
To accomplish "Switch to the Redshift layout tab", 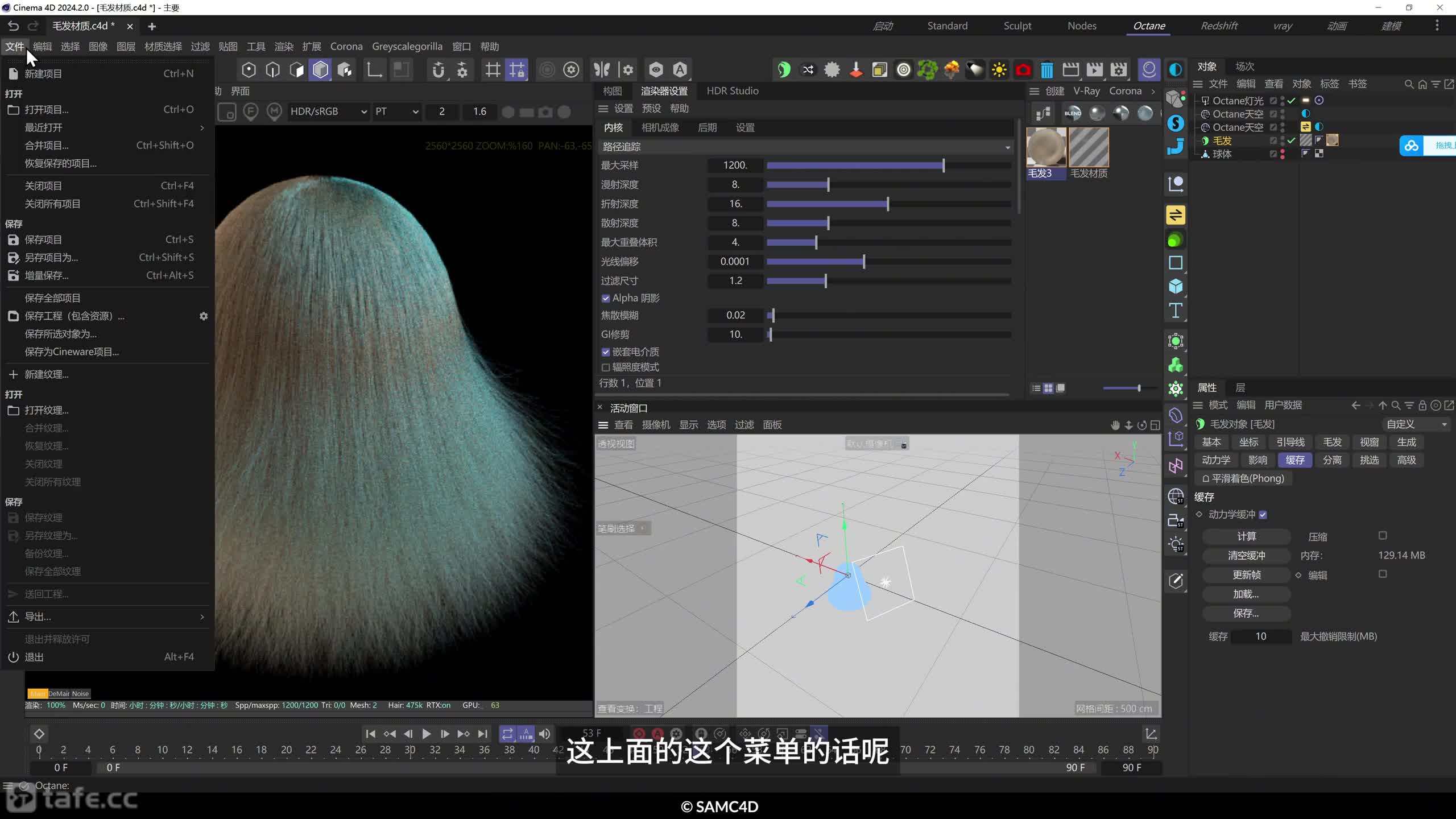I will pyautogui.click(x=1219, y=26).
